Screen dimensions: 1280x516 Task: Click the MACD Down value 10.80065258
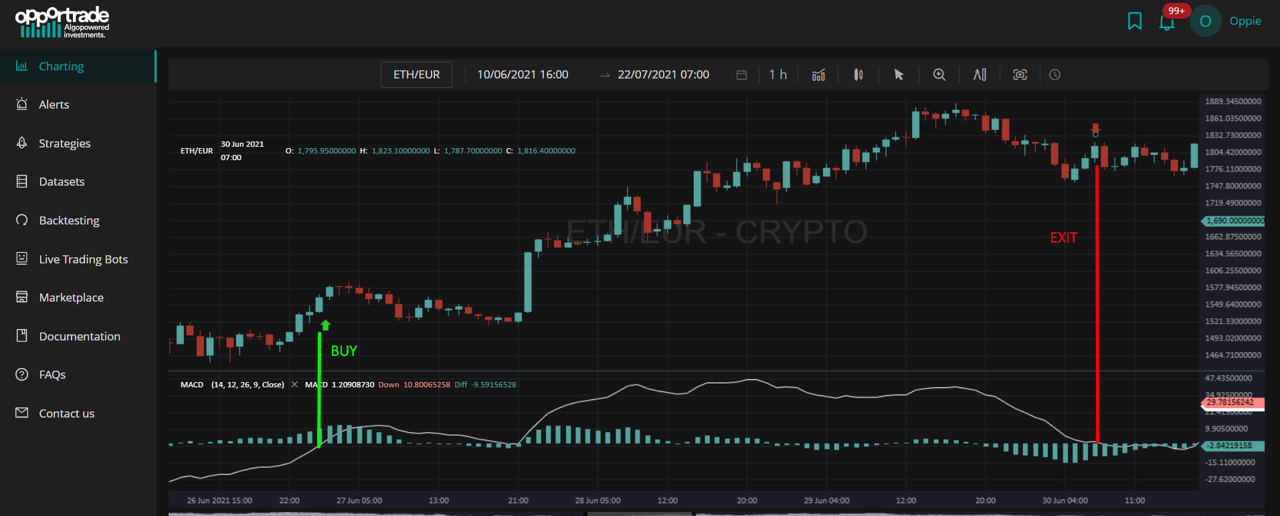click(x=427, y=385)
